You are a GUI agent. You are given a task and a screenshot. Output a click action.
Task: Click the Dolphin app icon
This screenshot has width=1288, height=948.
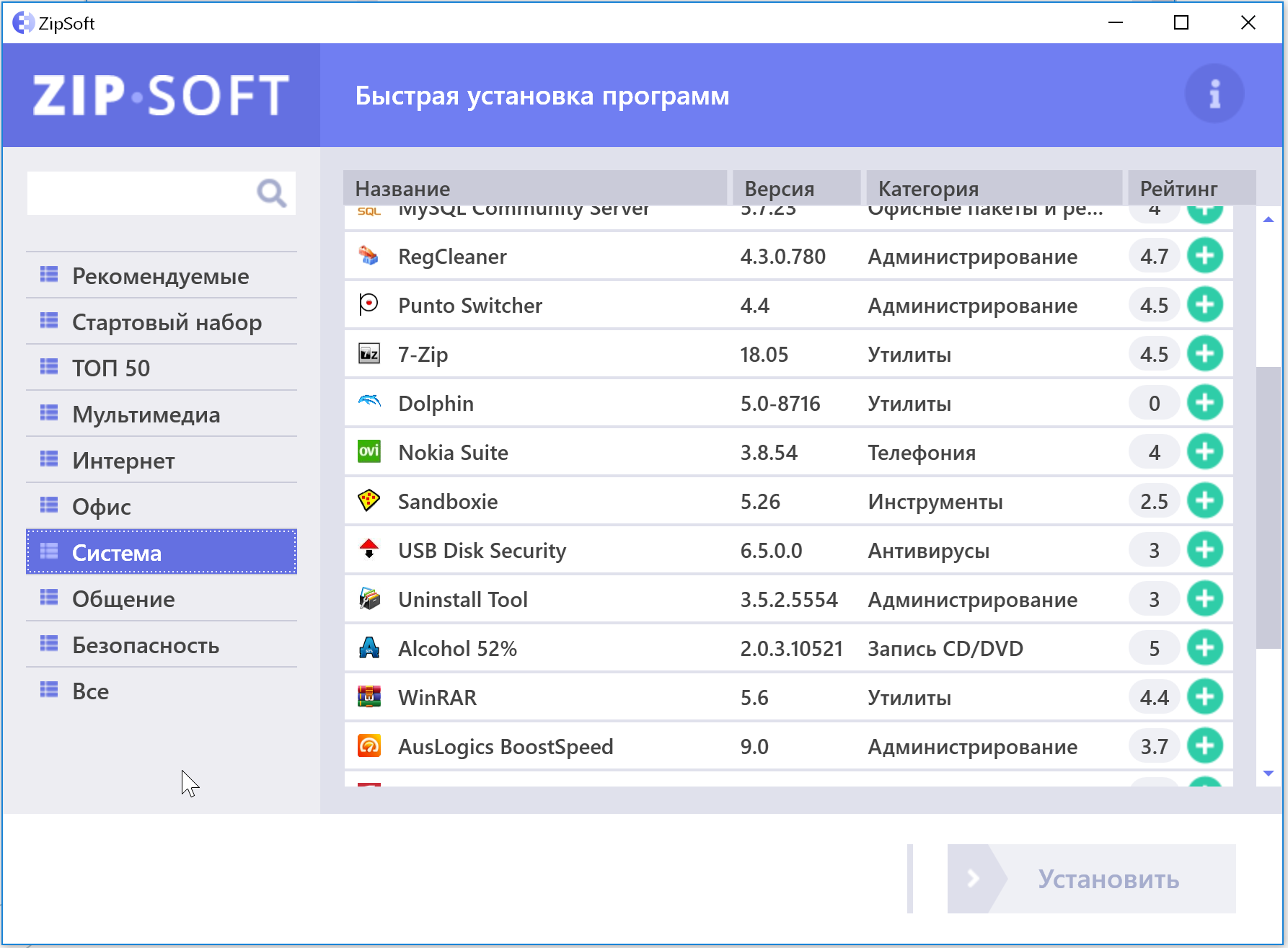pos(369,401)
